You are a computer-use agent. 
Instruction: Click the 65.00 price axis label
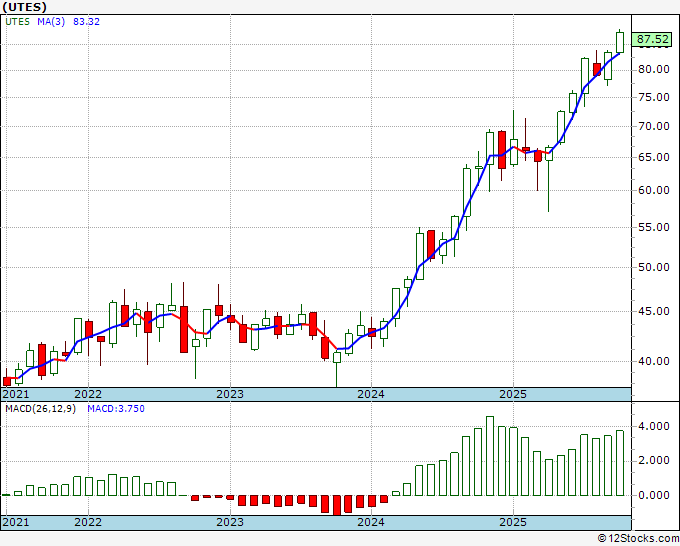pyautogui.click(x=654, y=157)
